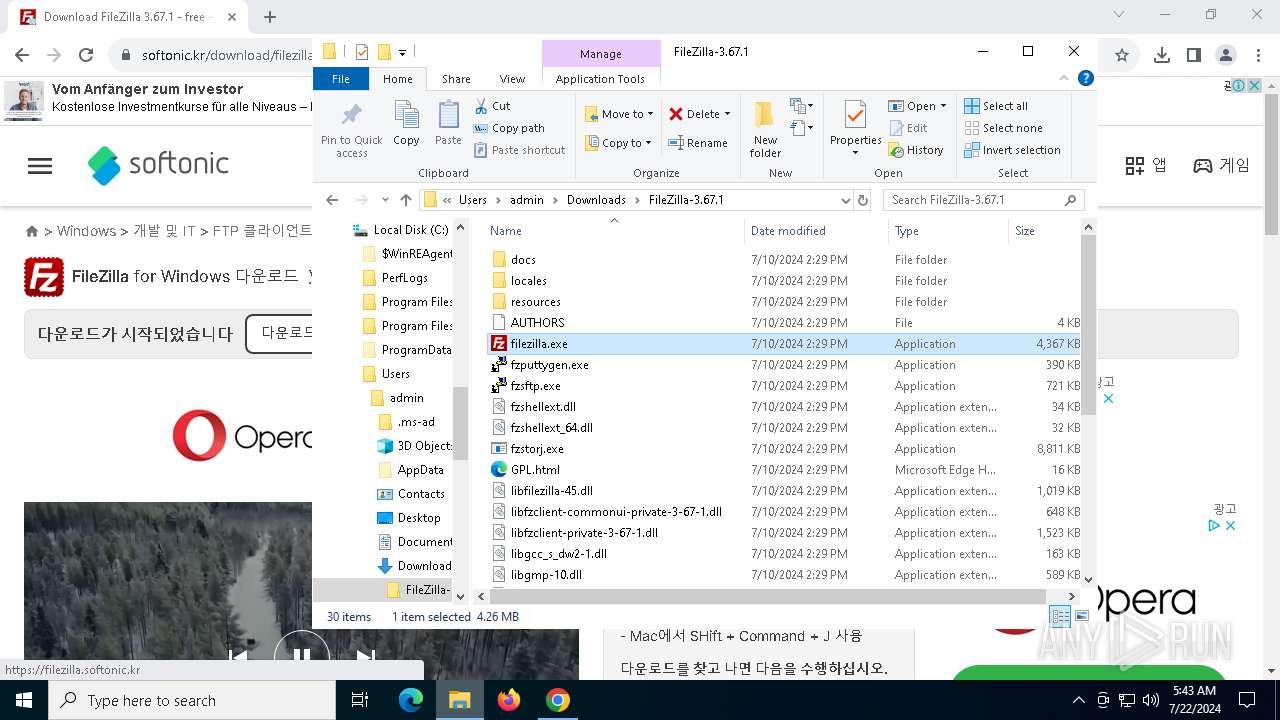This screenshot has width=1280, height=720.
Task: Open Softonic hamburger menu in browser
Action: [x=40, y=166]
